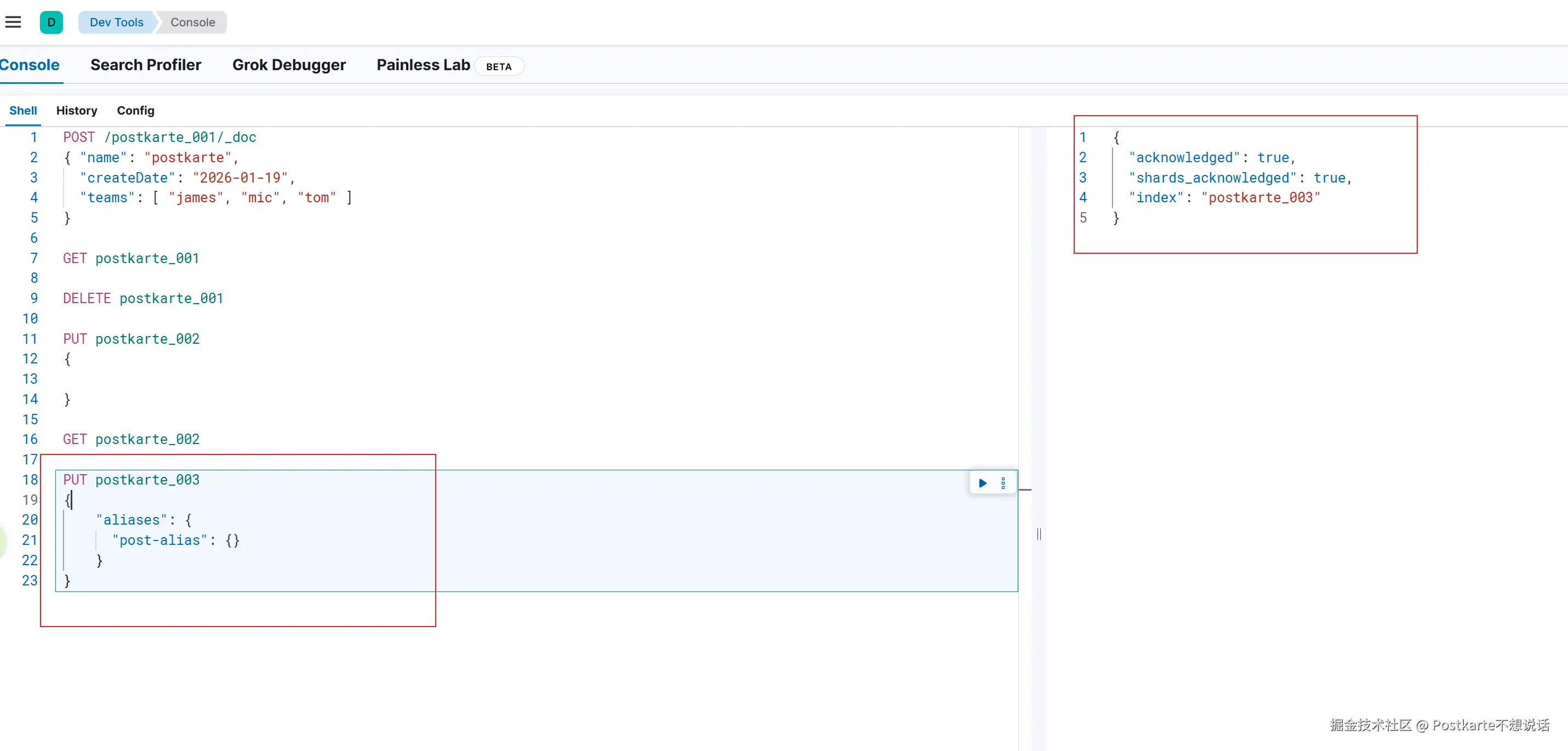Image resolution: width=1568 pixels, height=751 pixels.
Task: Open the Painless Lab tab
Action: coord(423,65)
